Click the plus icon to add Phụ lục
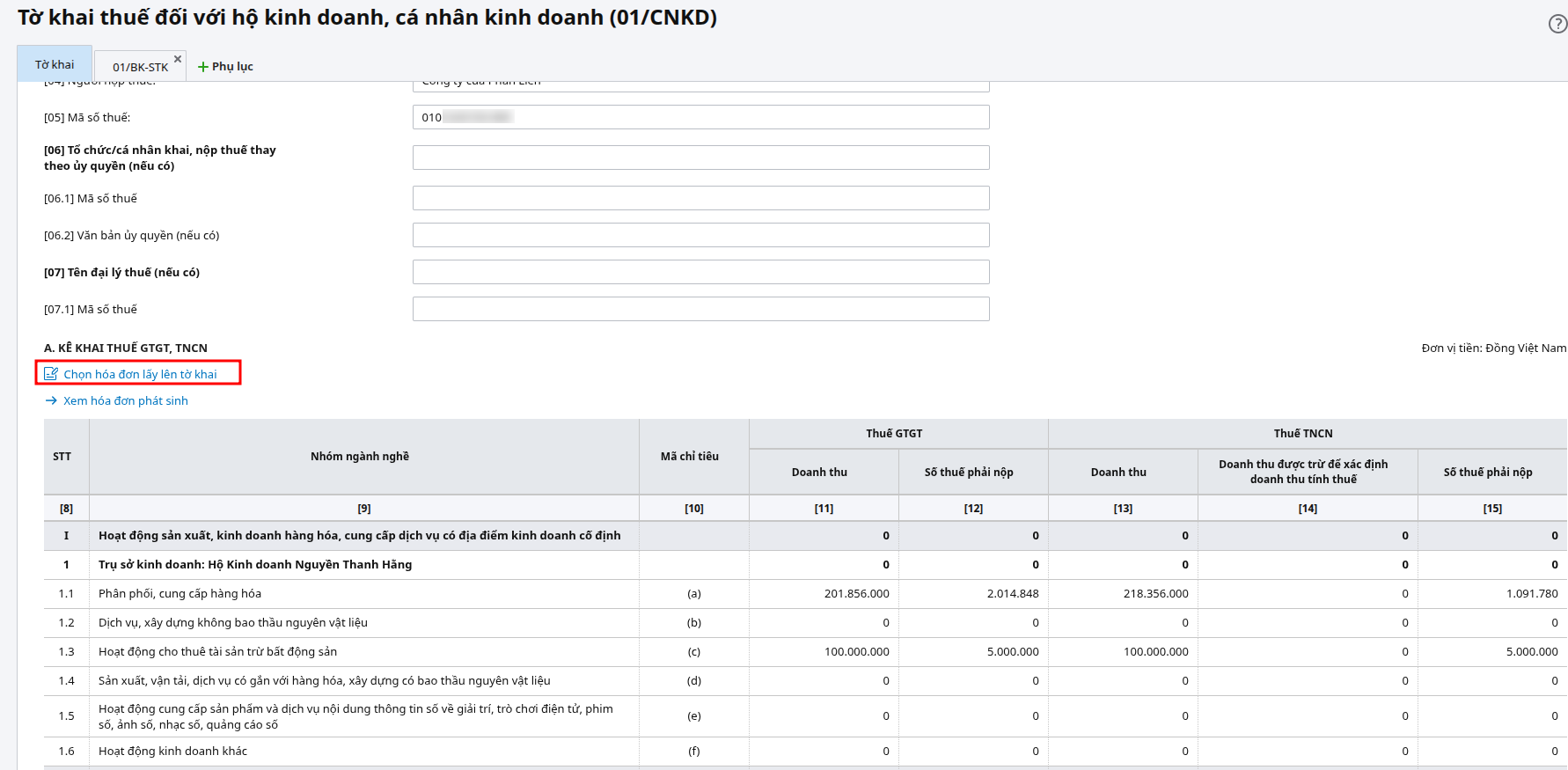This screenshot has height=770, width=1568. pos(203,67)
